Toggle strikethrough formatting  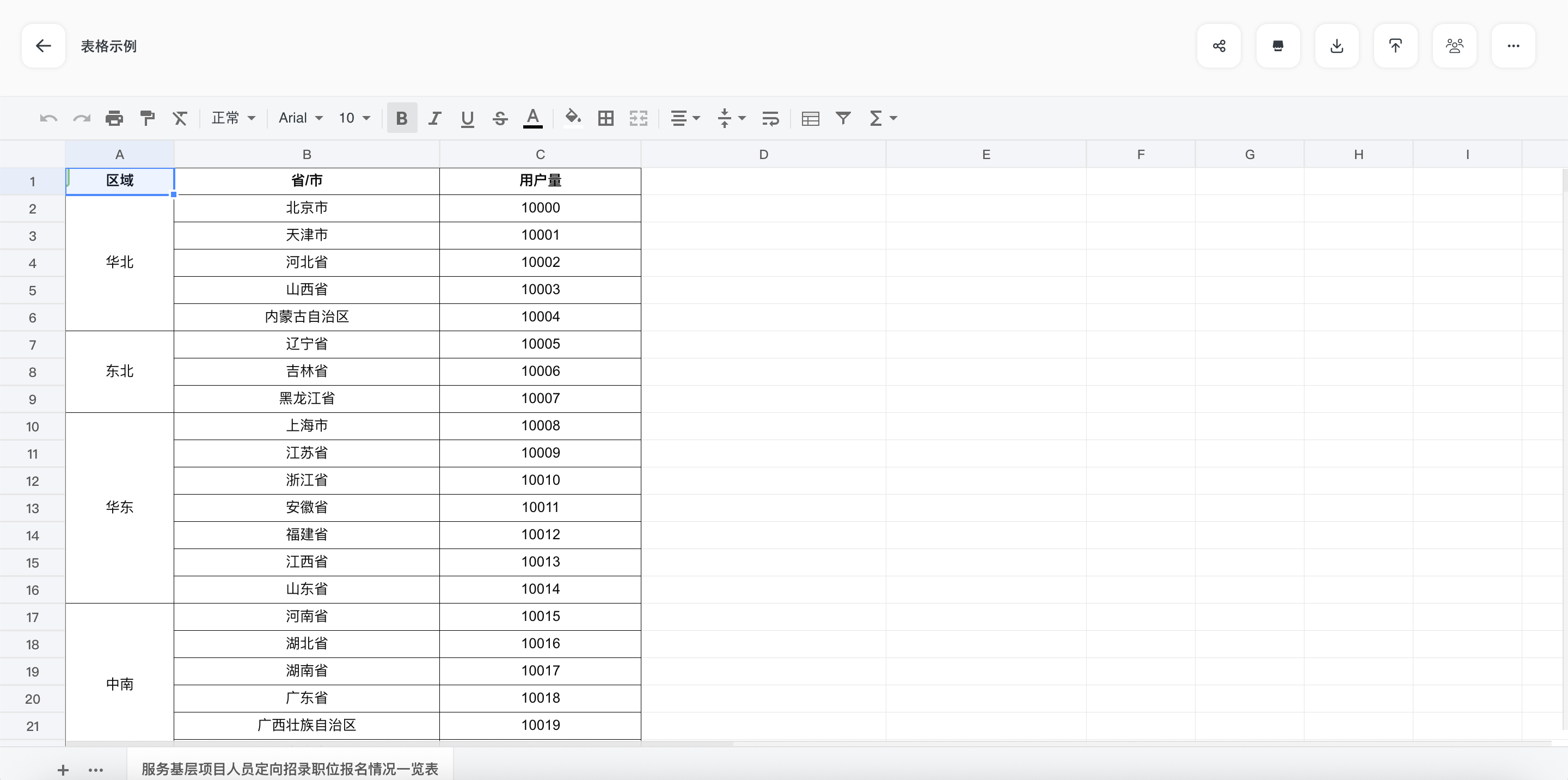500,118
